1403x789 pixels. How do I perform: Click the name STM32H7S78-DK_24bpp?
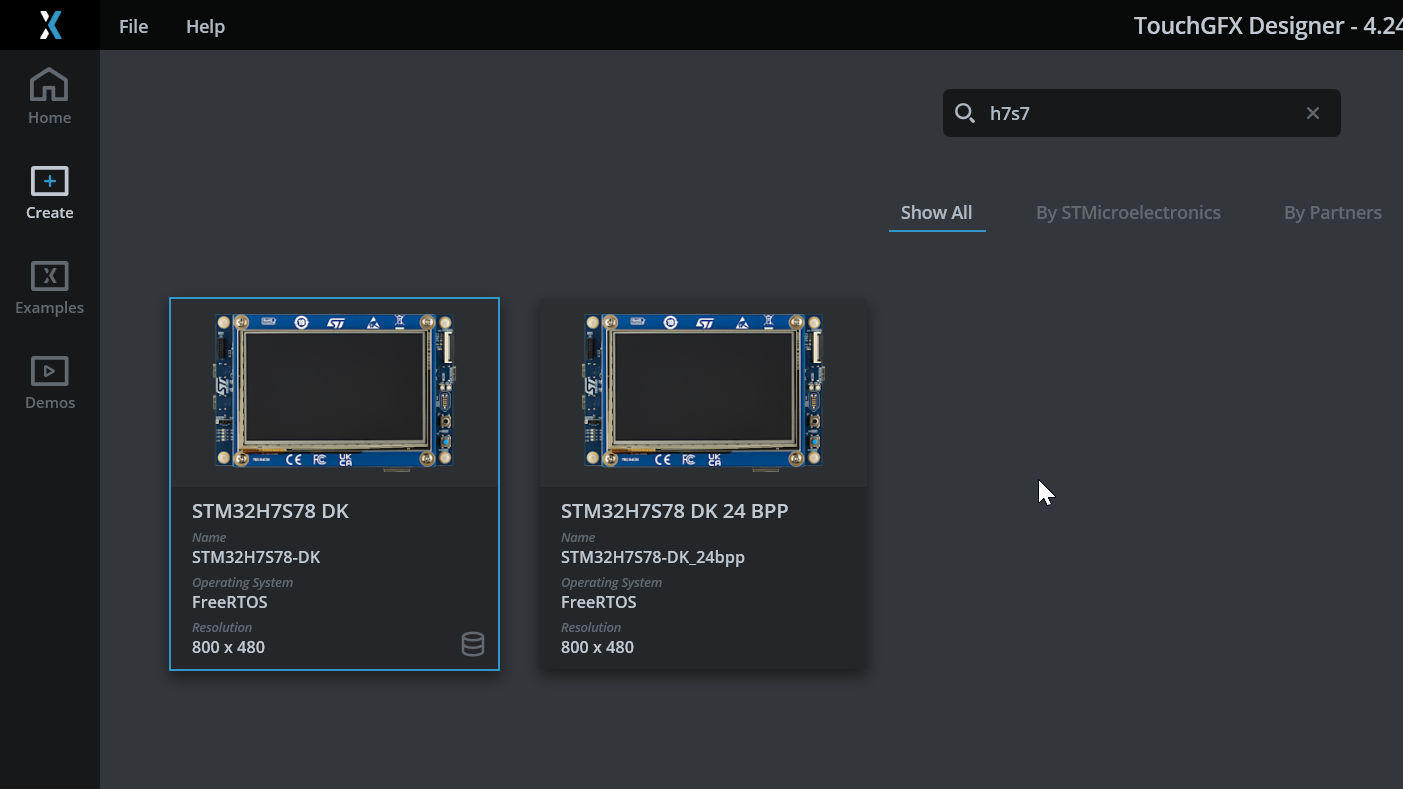coord(653,557)
